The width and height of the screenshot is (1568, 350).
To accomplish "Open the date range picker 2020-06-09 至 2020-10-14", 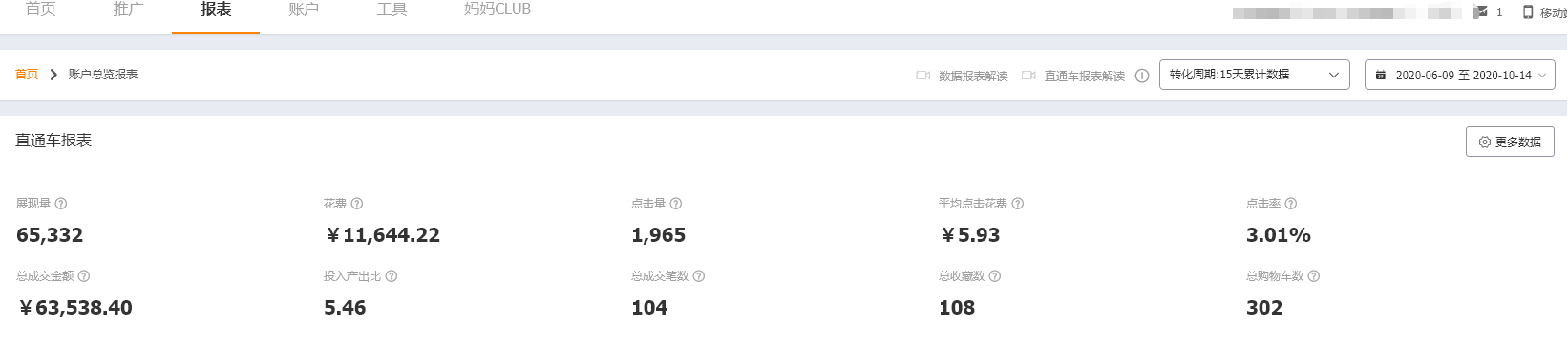I will [1460, 75].
